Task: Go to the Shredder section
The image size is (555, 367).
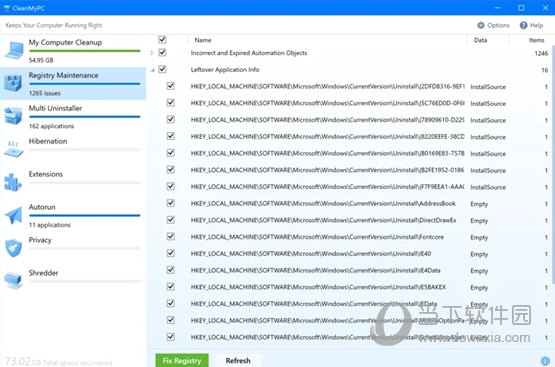Action: (x=73, y=280)
